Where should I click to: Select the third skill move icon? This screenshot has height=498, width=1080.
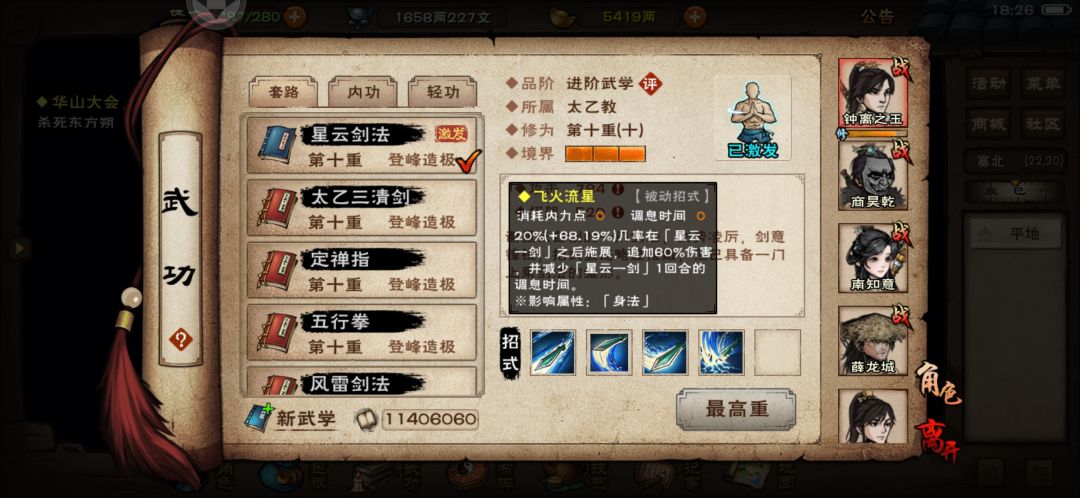665,353
